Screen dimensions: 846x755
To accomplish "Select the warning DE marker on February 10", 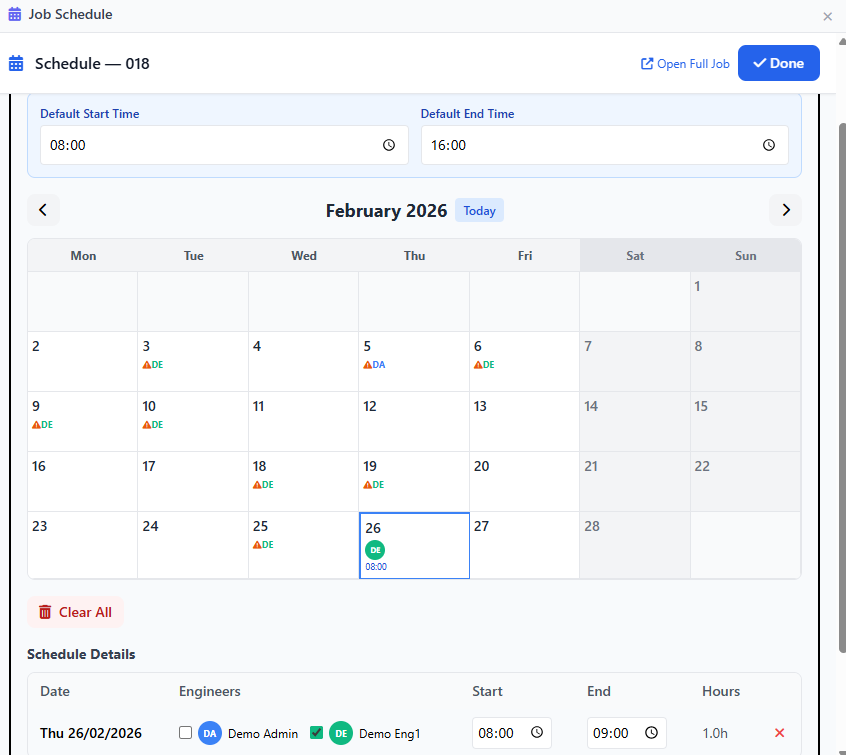I will coord(153,425).
